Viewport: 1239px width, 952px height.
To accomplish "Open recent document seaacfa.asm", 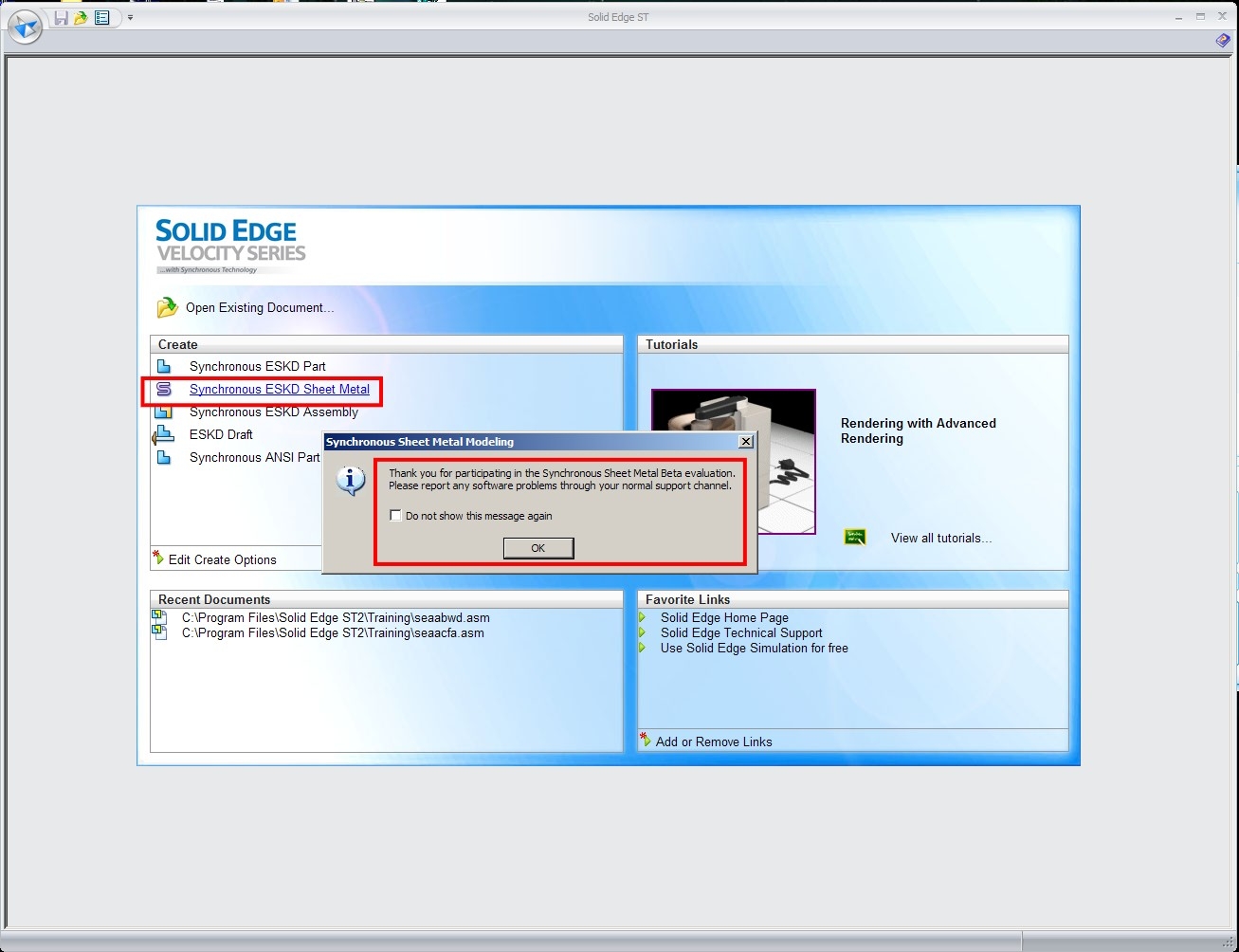I will tap(333, 632).
